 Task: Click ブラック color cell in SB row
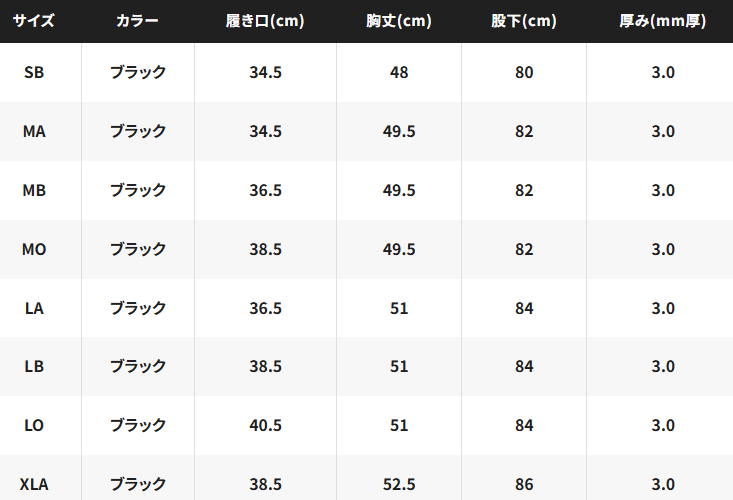tap(138, 72)
